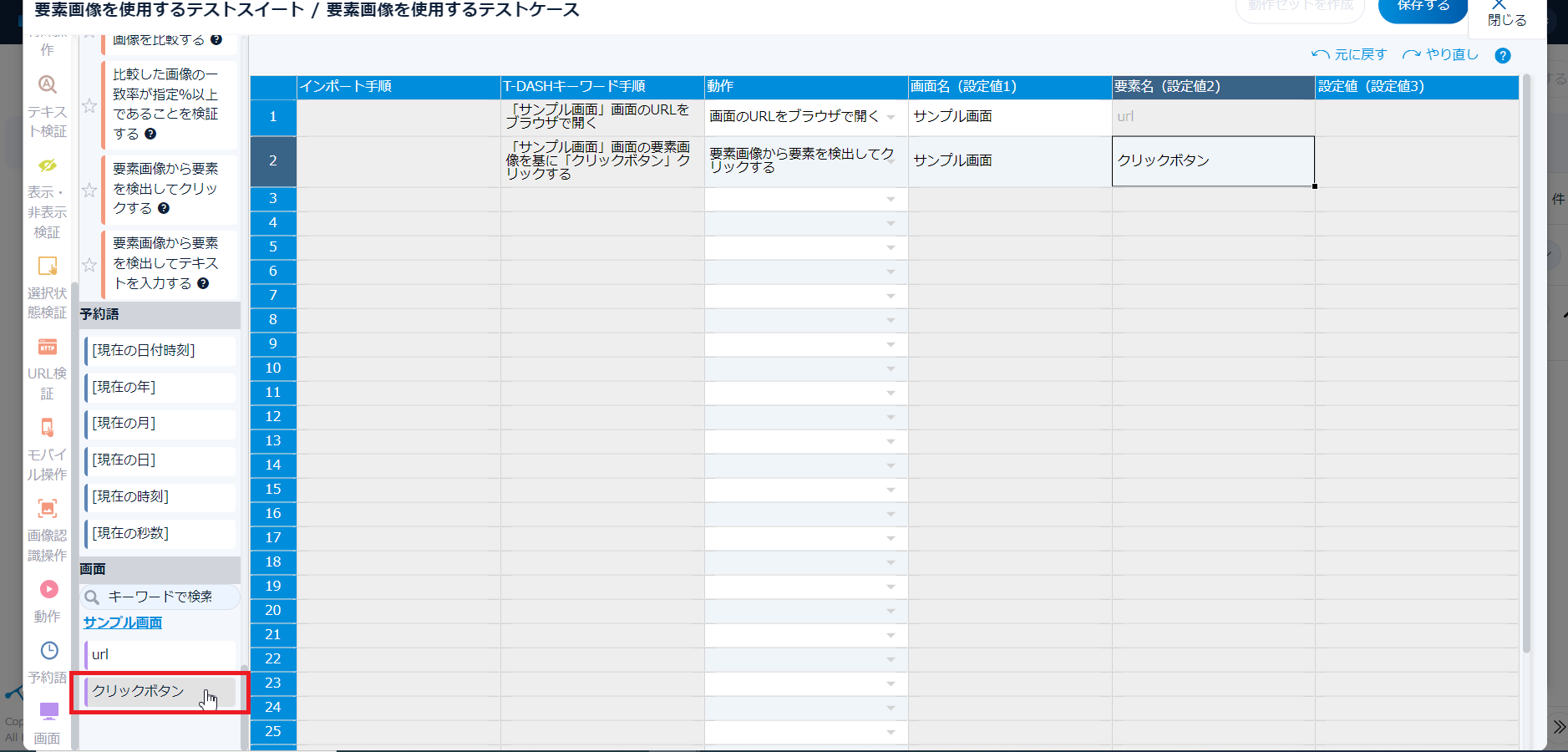
Task: Select the 表示・非表示検証 eye icon
Action: (48, 165)
